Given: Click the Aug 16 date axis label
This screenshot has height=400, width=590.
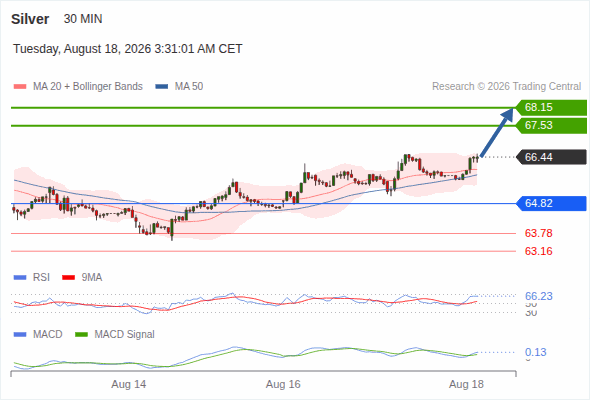Looking at the screenshot, I should pyautogui.click(x=283, y=384).
